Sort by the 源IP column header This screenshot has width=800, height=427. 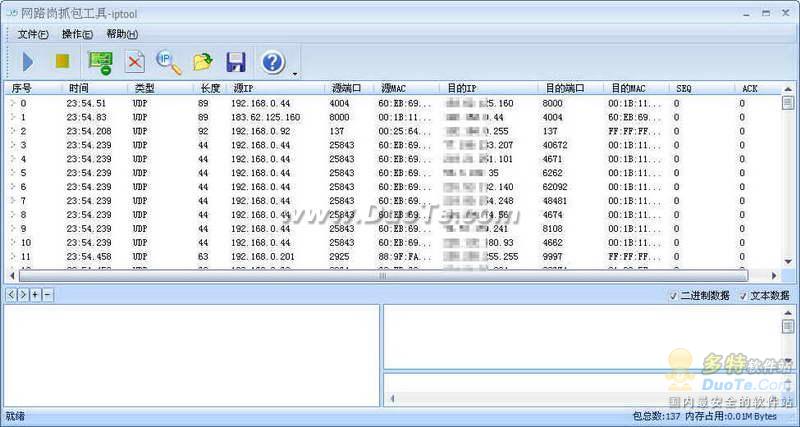pos(276,89)
